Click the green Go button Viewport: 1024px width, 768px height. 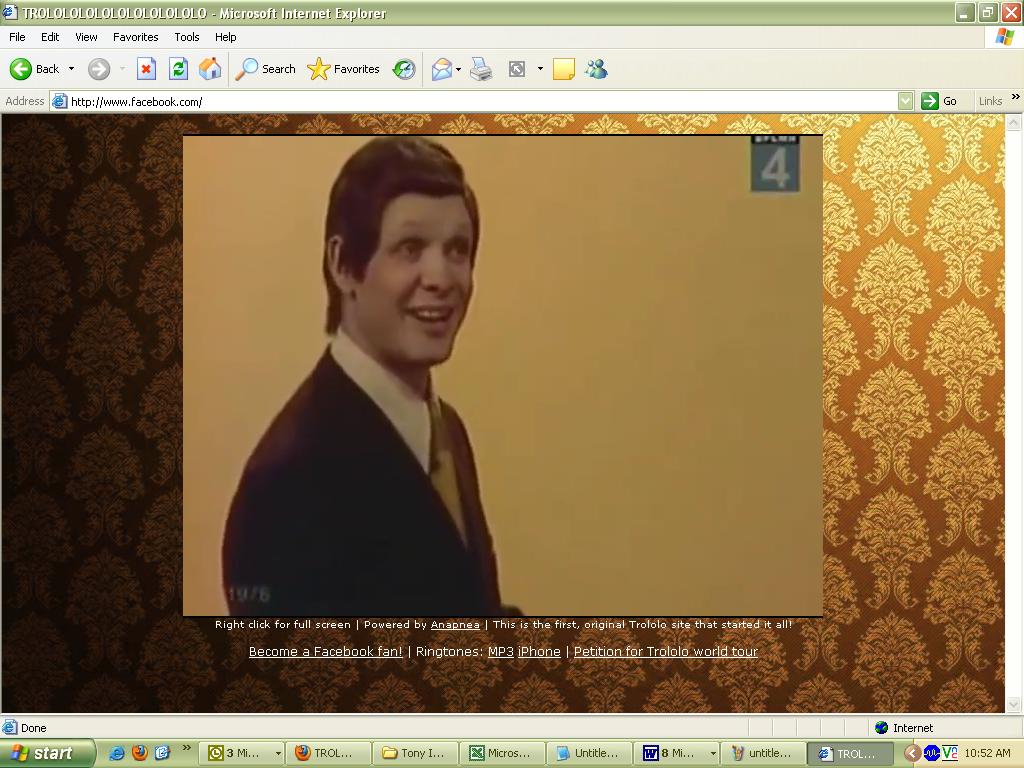(x=939, y=101)
